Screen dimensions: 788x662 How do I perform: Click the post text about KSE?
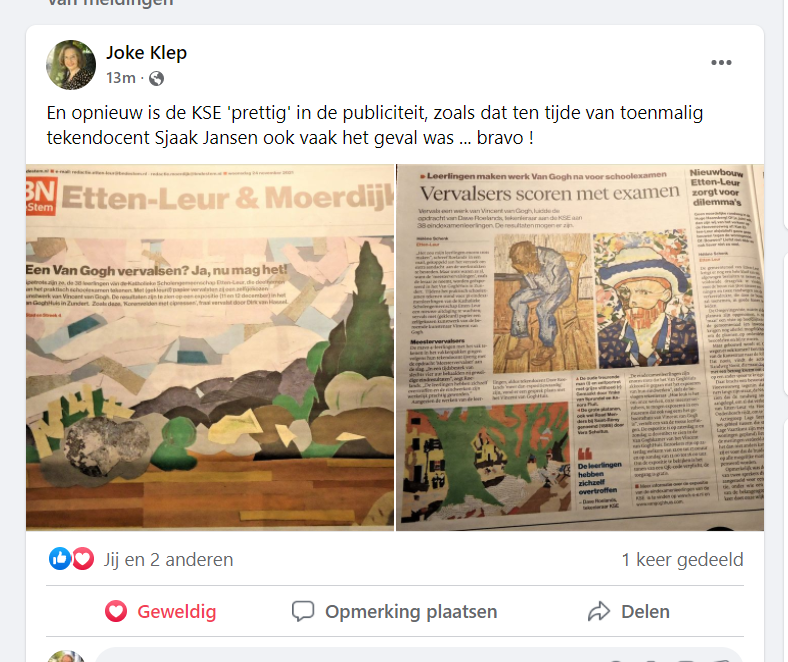point(374,125)
